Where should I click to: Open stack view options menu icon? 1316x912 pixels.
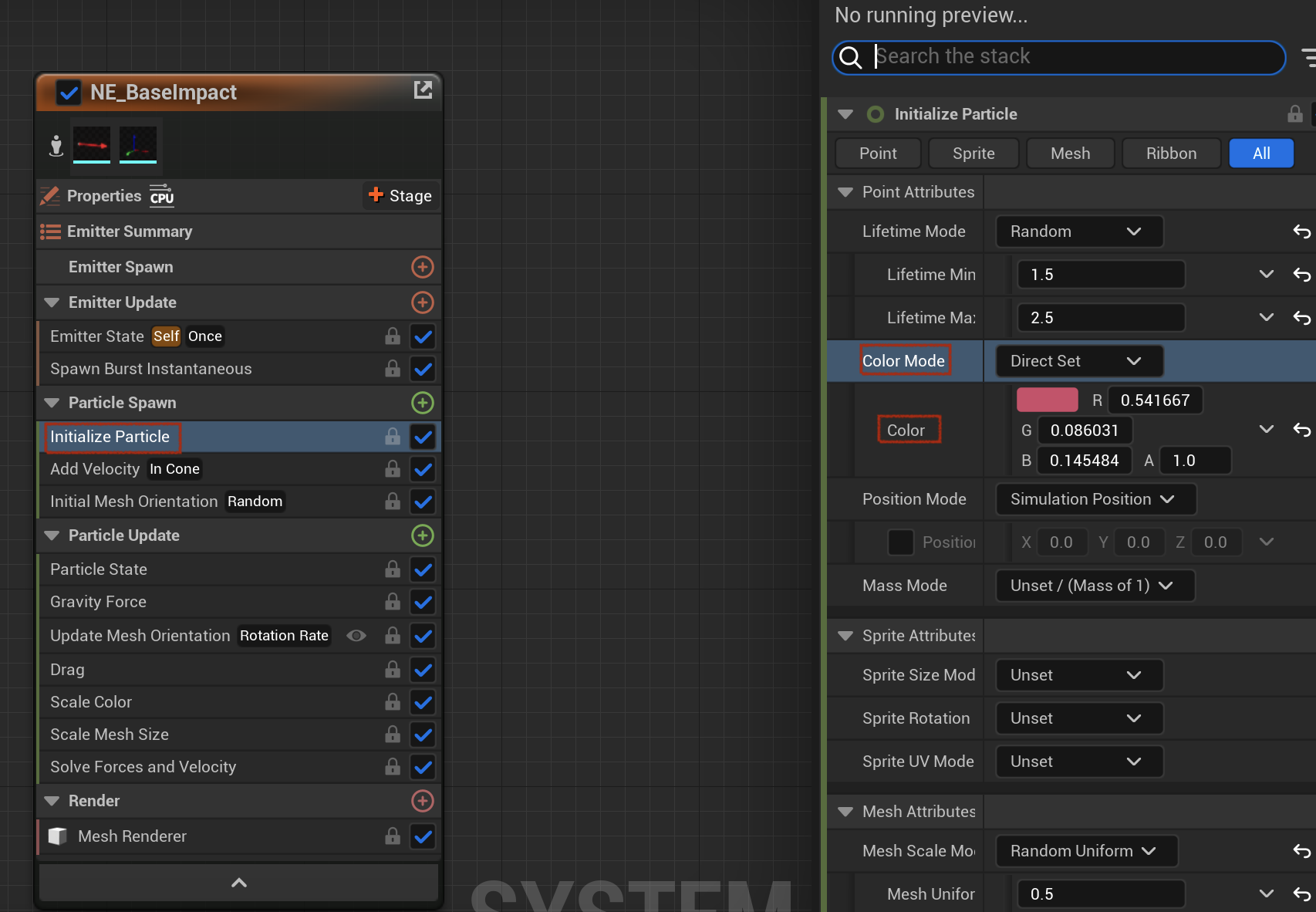tap(1308, 57)
